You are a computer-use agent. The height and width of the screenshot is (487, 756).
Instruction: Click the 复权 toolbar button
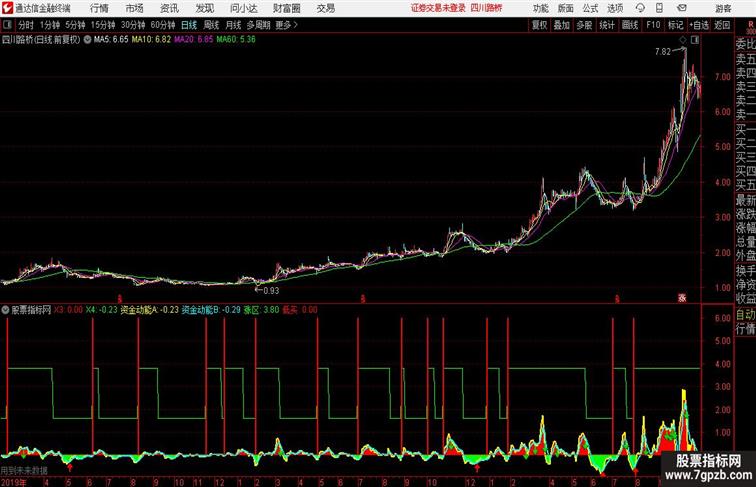pyautogui.click(x=539, y=25)
